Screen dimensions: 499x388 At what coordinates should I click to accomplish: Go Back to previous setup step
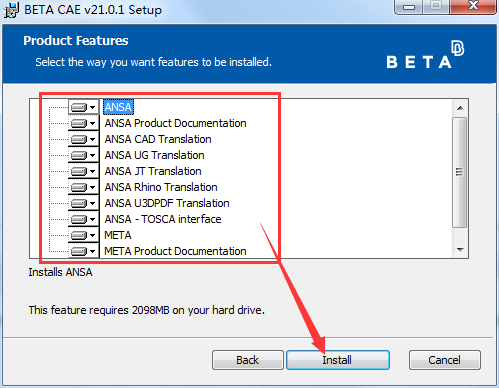248,360
